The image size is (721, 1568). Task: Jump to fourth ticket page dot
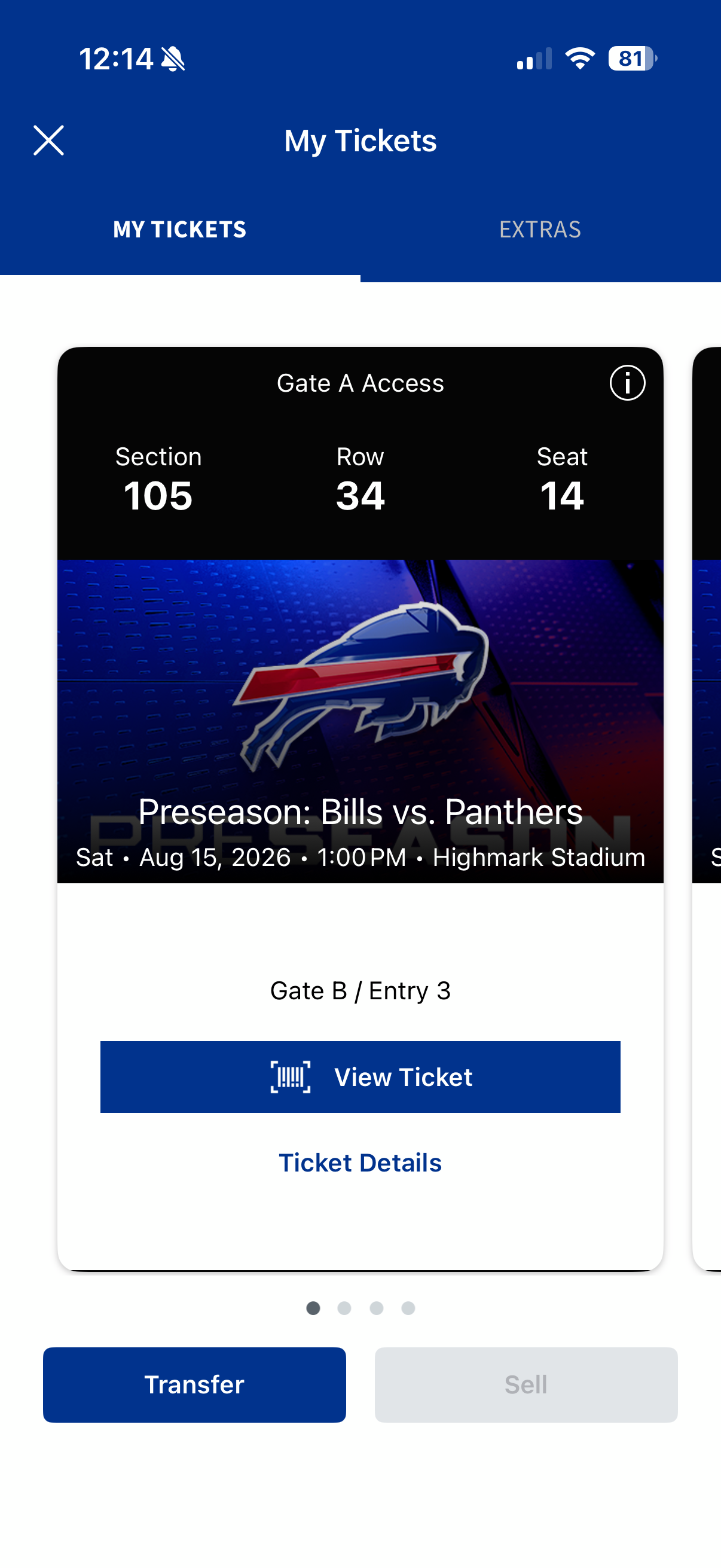tap(408, 1308)
